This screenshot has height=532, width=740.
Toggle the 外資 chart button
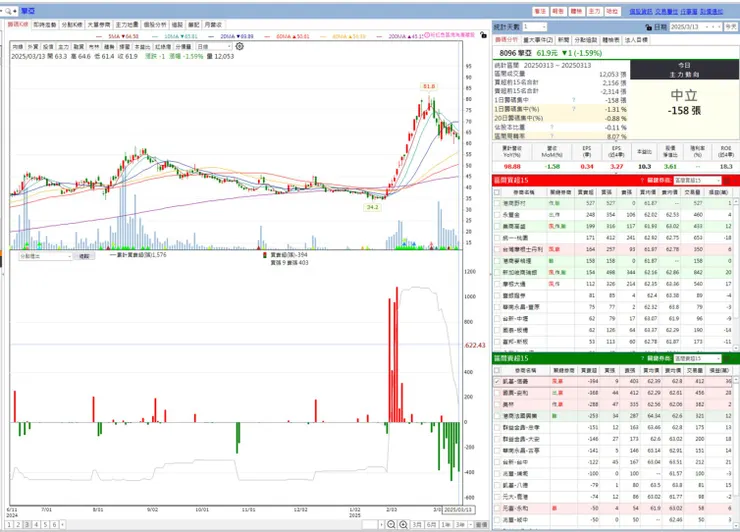(33, 47)
